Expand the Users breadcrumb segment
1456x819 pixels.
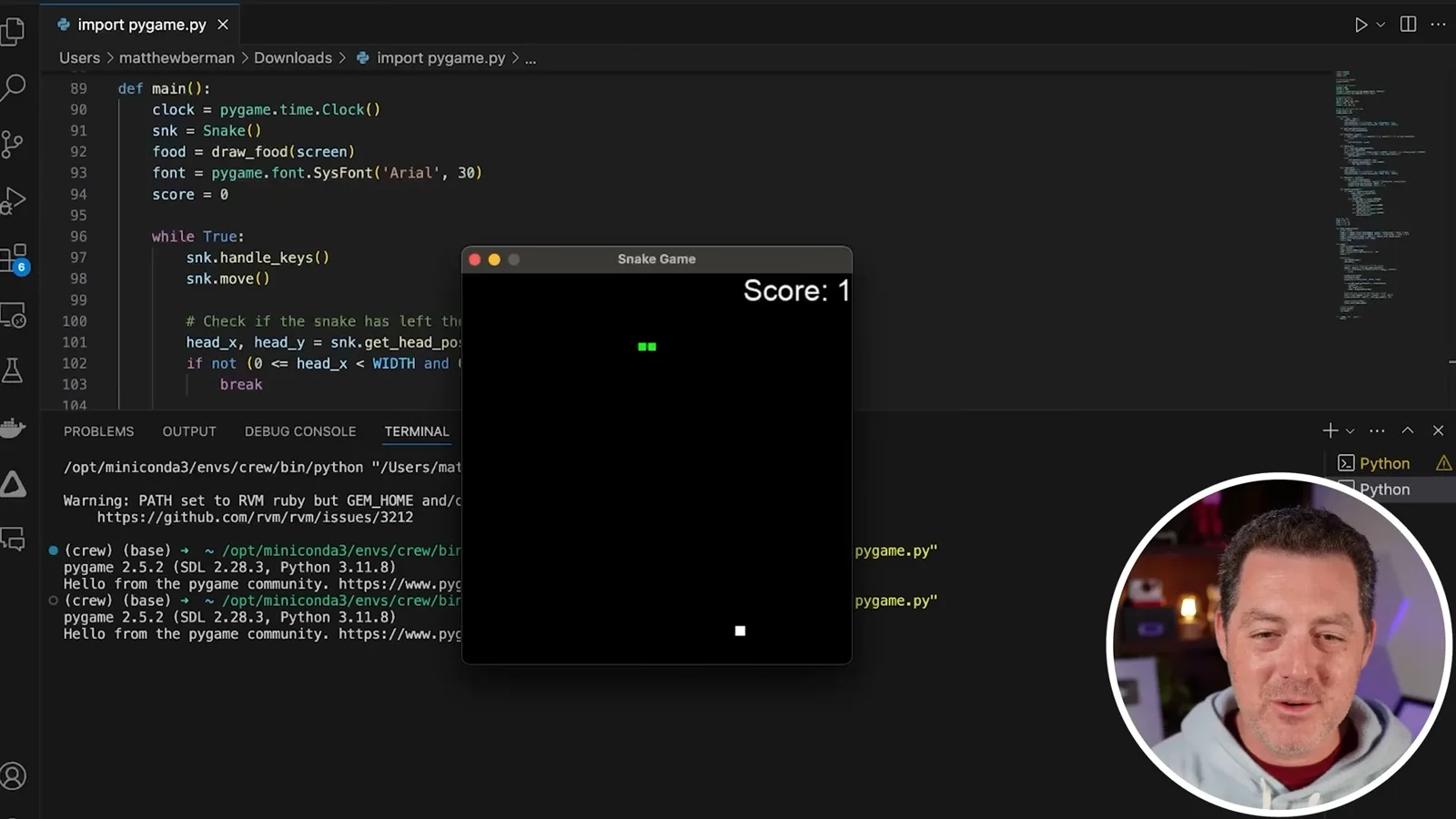pos(79,57)
